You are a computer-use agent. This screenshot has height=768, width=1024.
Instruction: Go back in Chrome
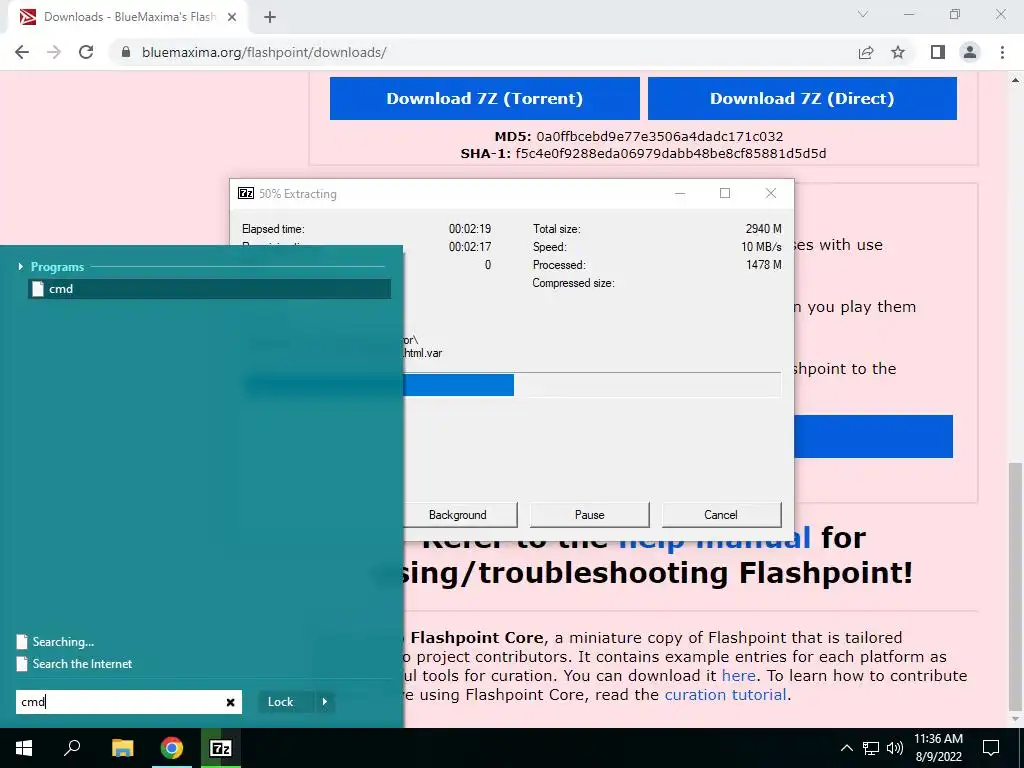point(22,52)
